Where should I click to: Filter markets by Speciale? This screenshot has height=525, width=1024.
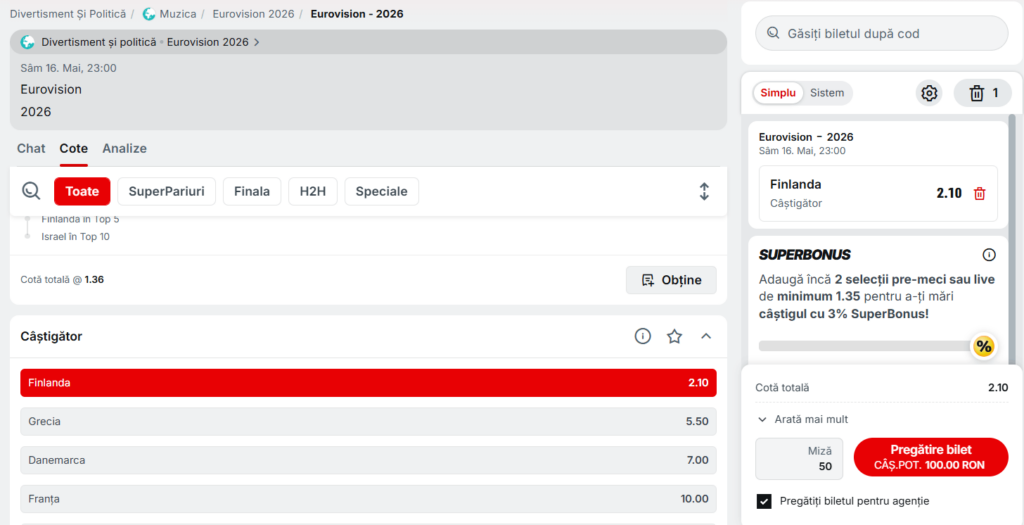point(381,191)
